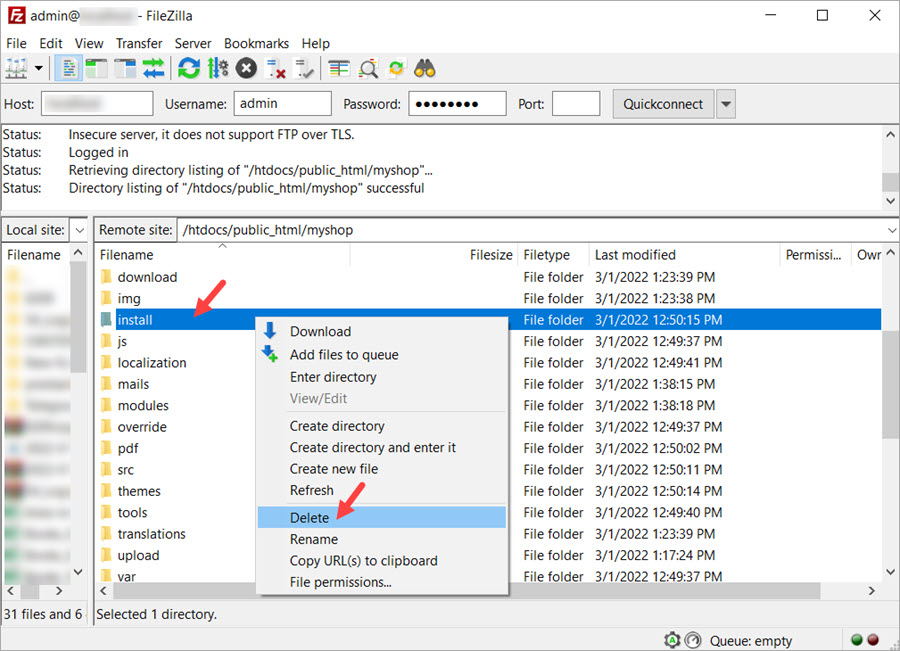Select the modules folder icon
The height and width of the screenshot is (651, 900).
pyautogui.click(x=106, y=405)
